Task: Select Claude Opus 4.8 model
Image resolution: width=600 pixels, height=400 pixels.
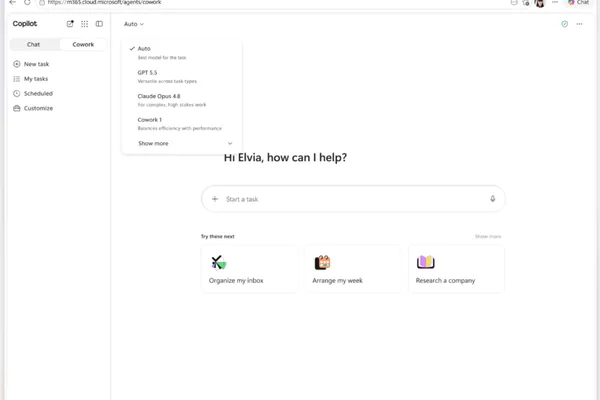Action: pos(182,100)
